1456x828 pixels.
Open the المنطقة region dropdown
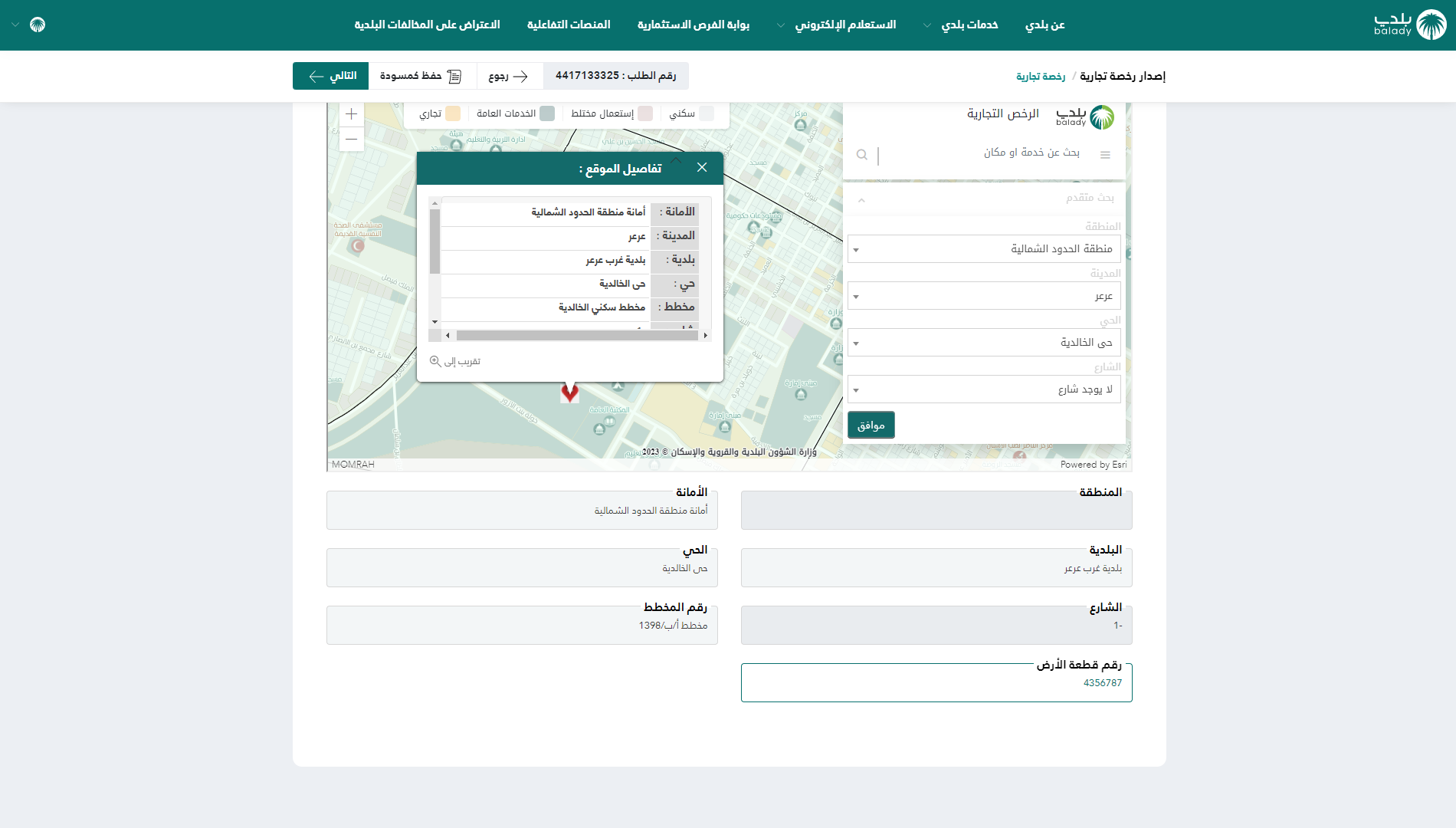[984, 249]
